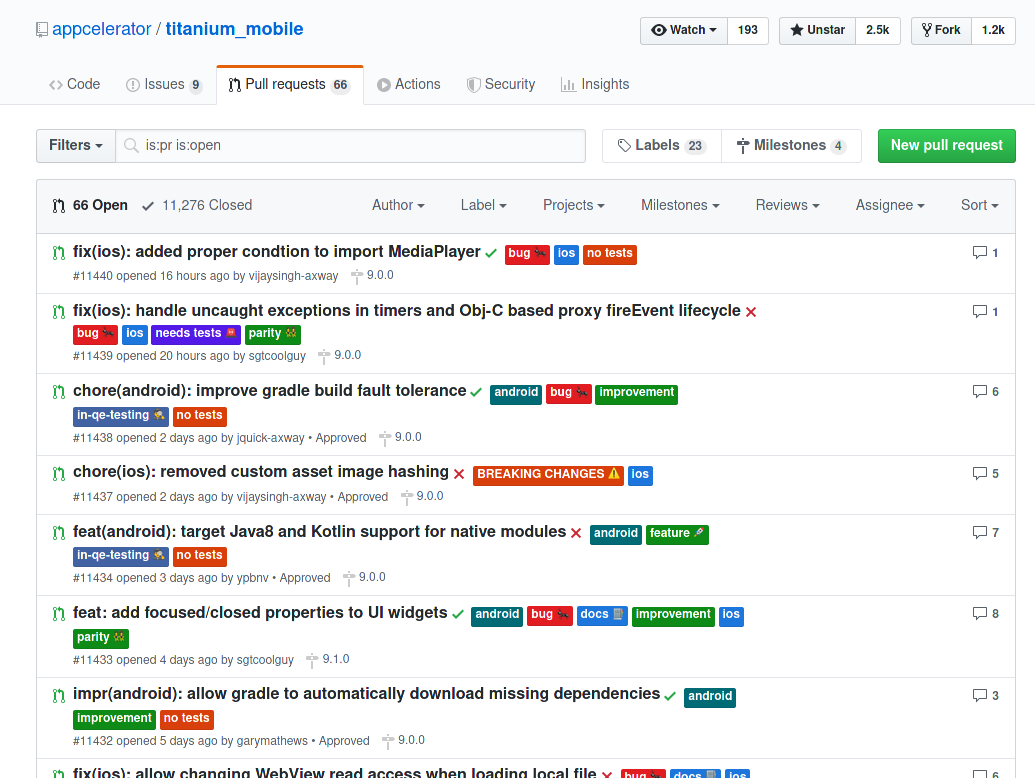
Task: Switch to the Issues tab
Action: click(x=164, y=84)
